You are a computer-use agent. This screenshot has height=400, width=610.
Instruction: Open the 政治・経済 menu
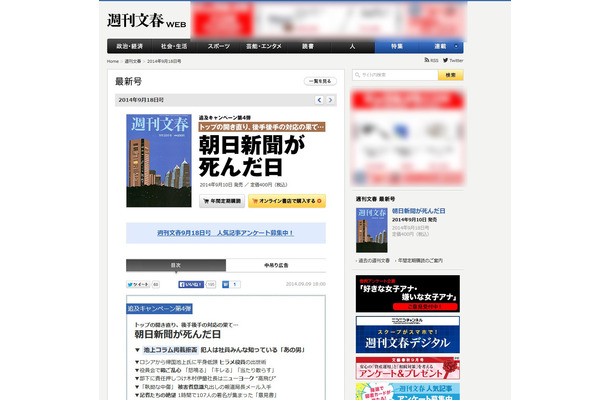pos(130,46)
